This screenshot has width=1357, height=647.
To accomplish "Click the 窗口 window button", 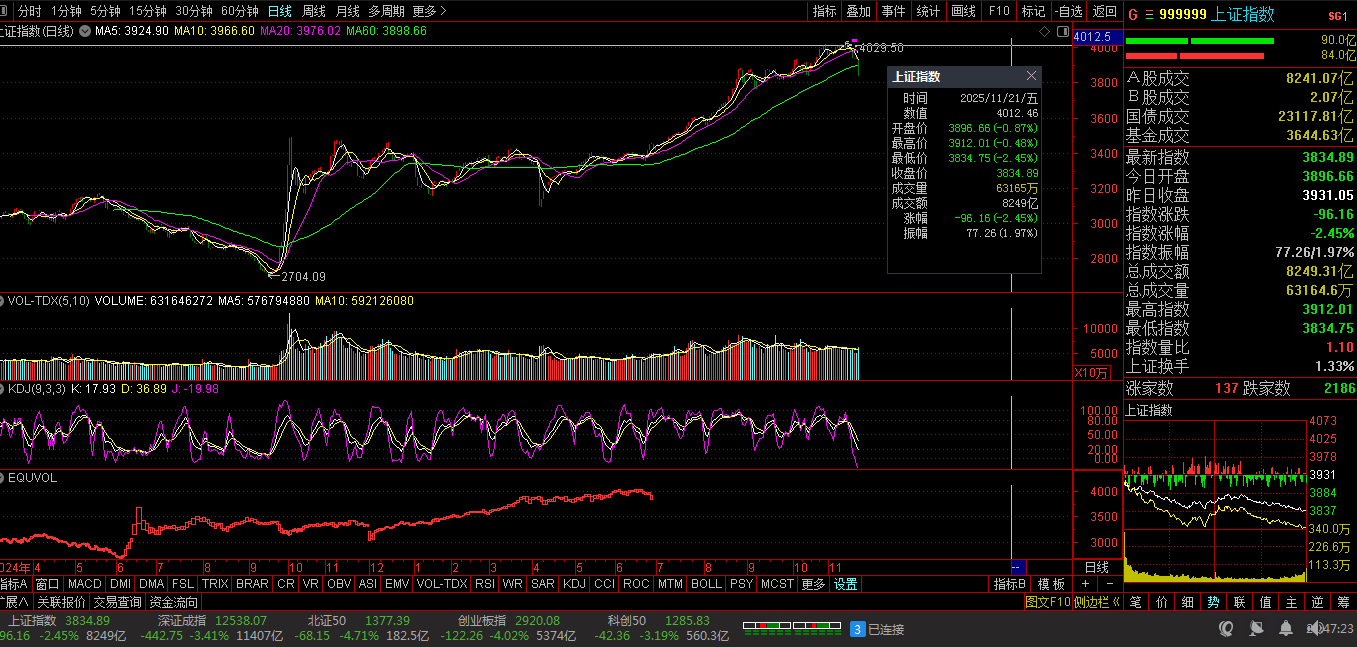I will coord(47,584).
